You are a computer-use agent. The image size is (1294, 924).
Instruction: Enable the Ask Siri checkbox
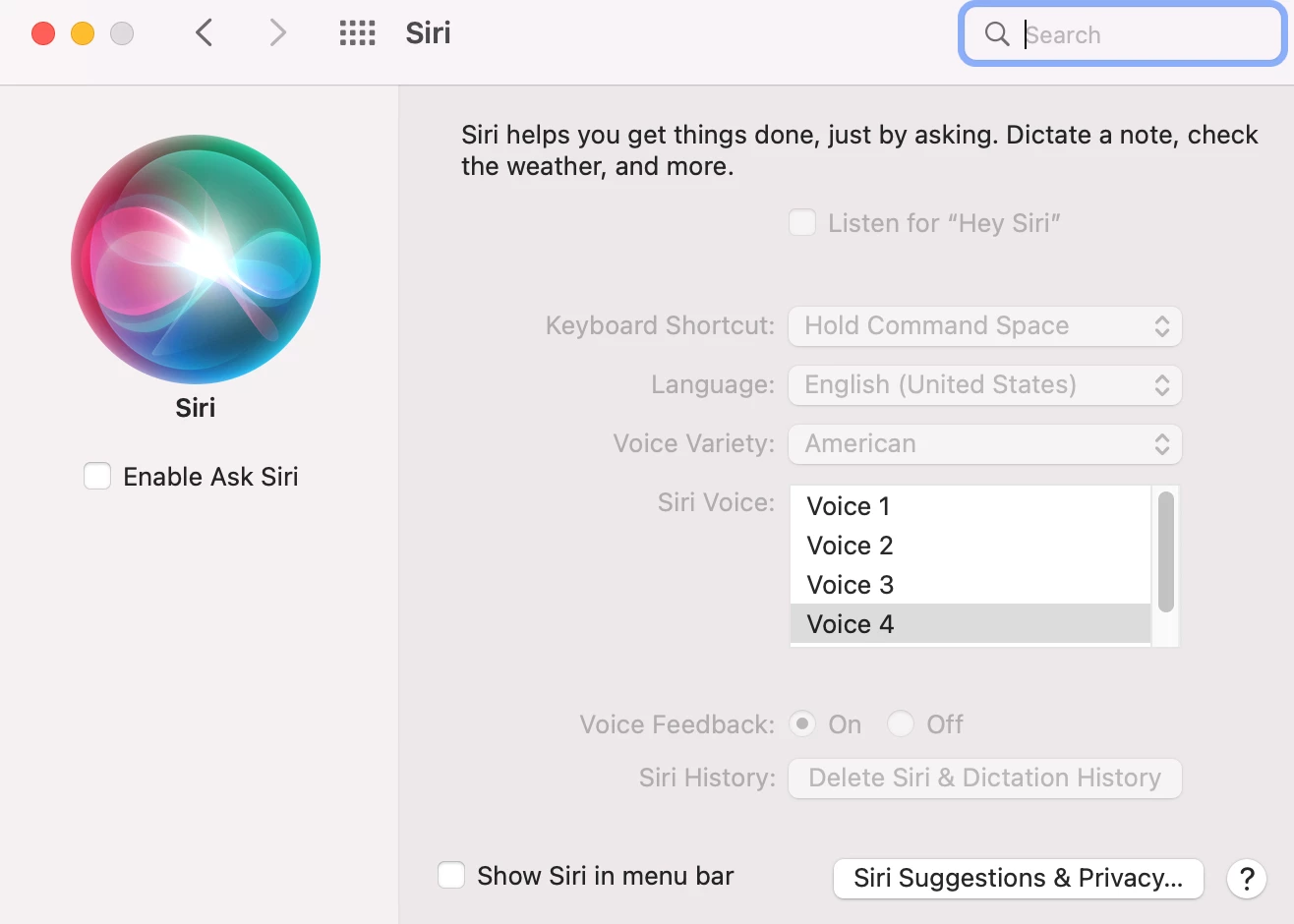(x=97, y=477)
